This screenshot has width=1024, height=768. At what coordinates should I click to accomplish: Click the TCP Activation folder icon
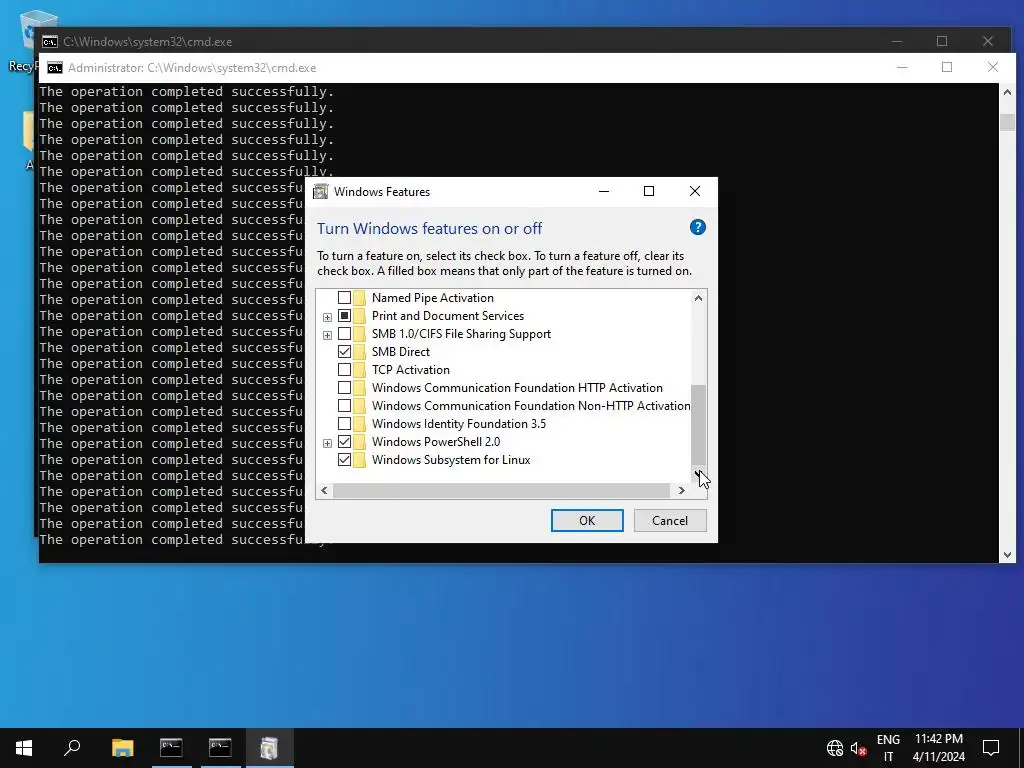tap(360, 370)
